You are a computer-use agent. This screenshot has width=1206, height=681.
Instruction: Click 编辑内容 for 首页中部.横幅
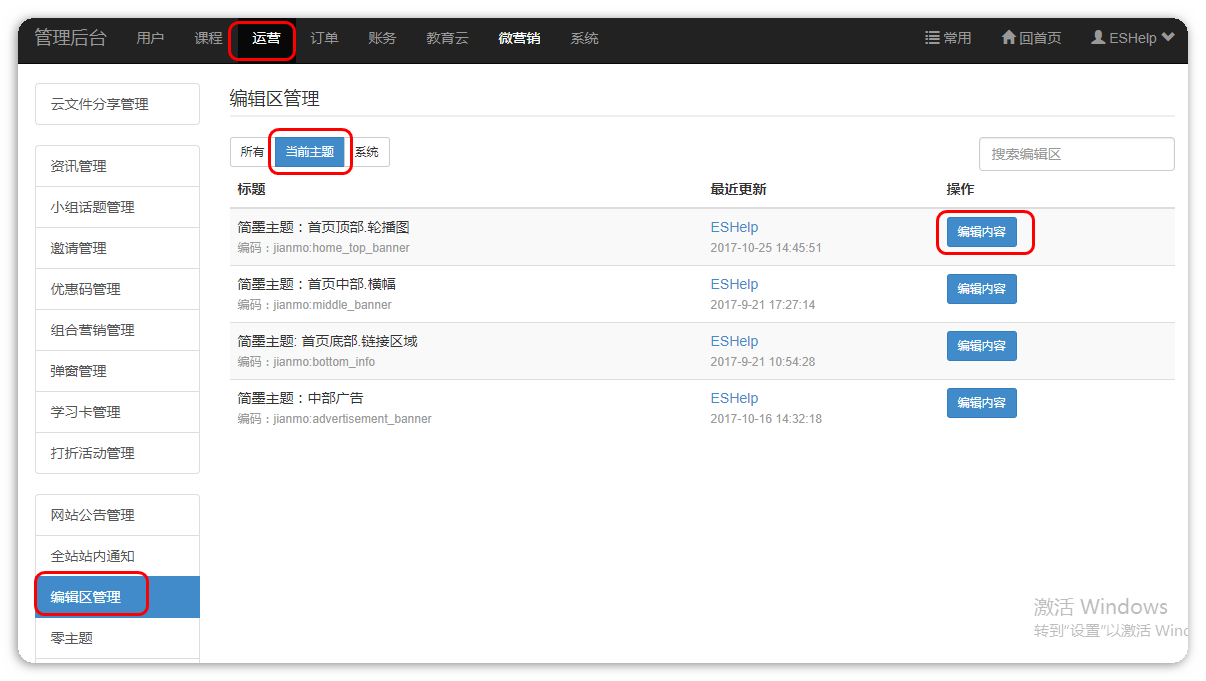[x=981, y=289]
